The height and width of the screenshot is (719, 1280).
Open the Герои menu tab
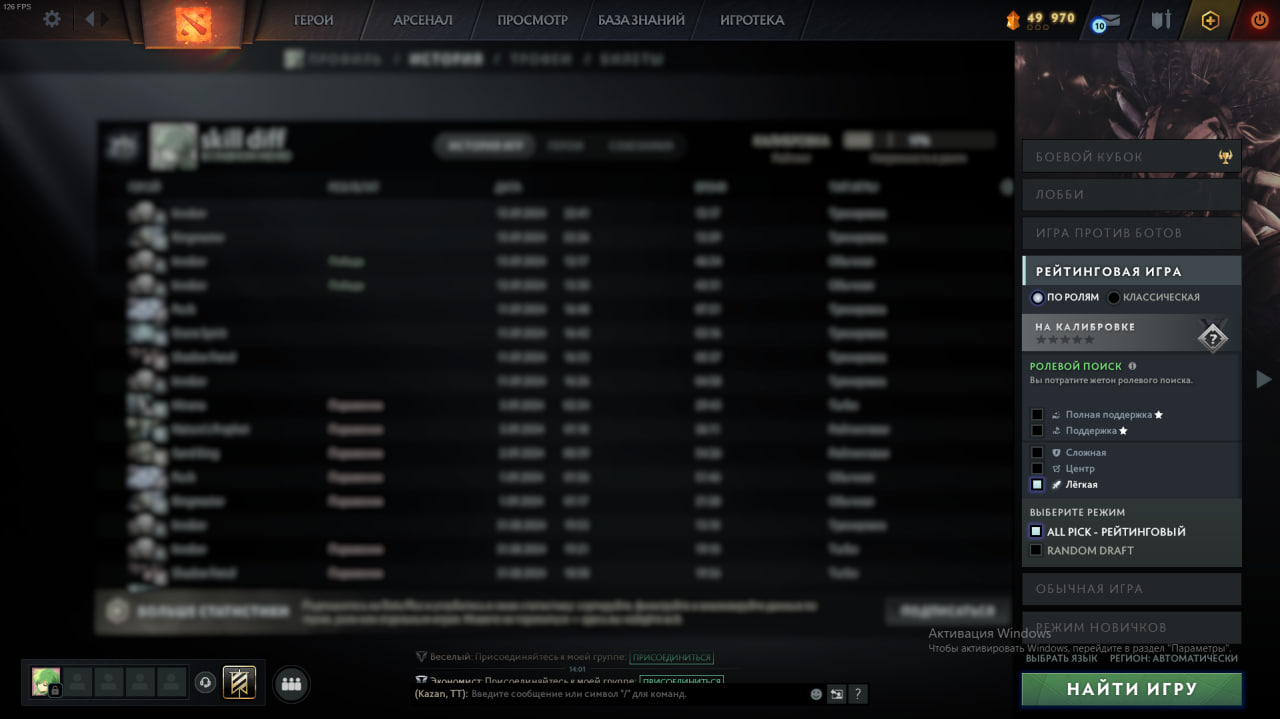click(x=314, y=20)
